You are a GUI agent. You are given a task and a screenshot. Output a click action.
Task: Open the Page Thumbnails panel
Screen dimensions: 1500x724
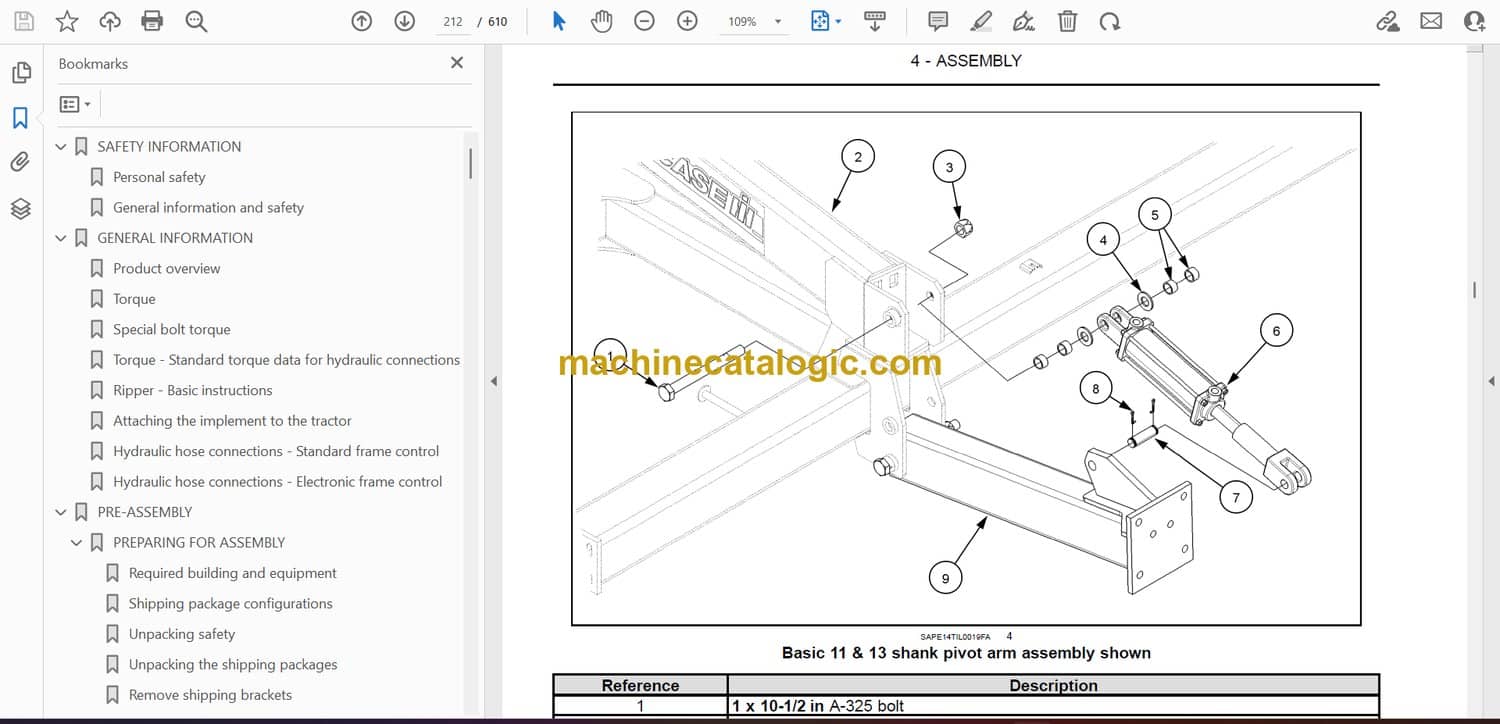tap(21, 73)
